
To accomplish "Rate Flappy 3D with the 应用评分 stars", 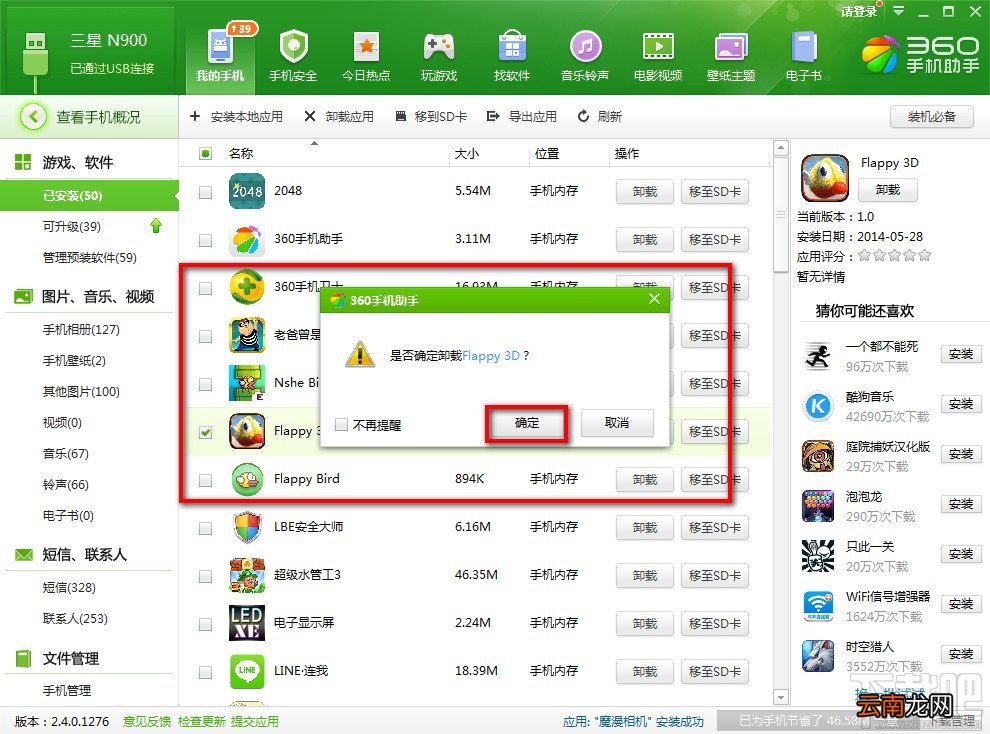I will click(894, 256).
